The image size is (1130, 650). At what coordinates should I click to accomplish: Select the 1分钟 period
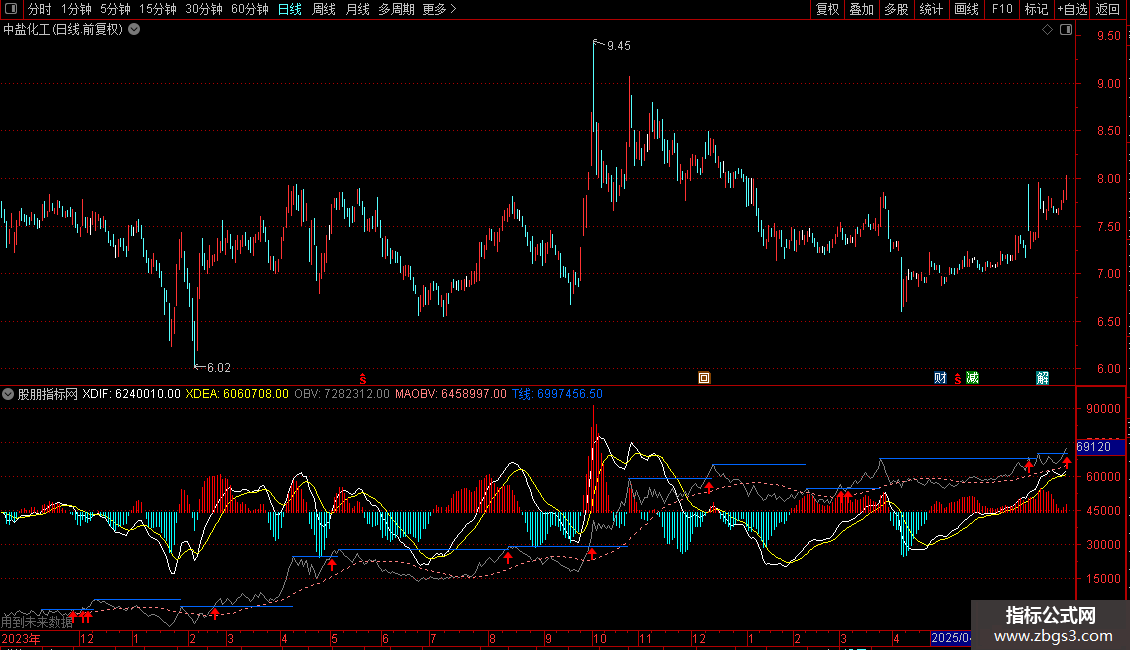click(x=76, y=9)
